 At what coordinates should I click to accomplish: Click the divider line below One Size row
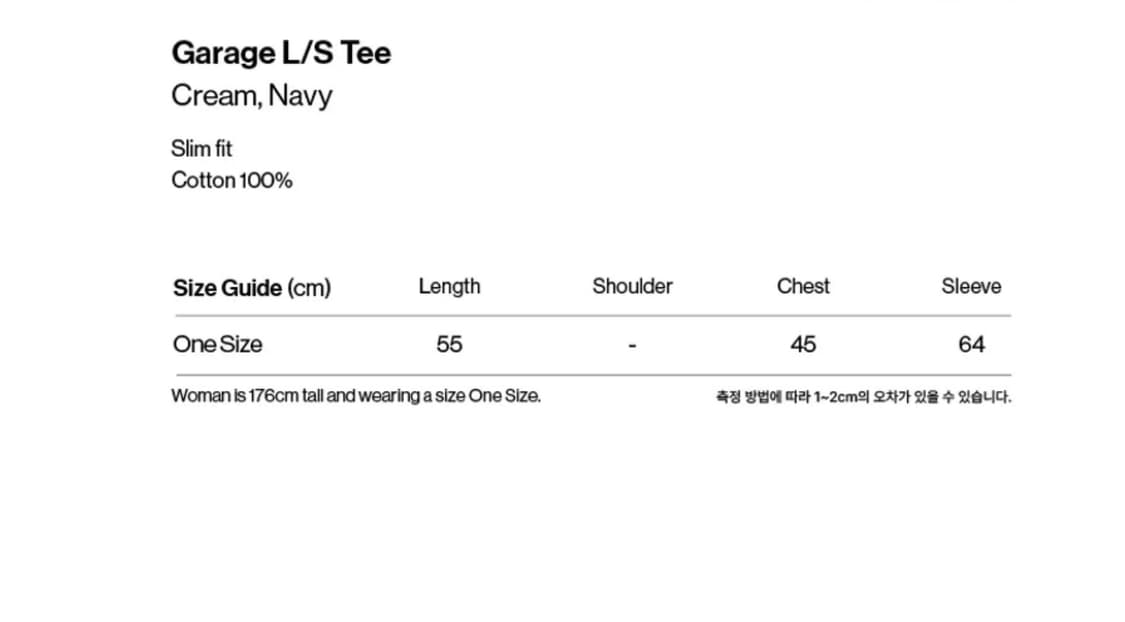[593, 374]
